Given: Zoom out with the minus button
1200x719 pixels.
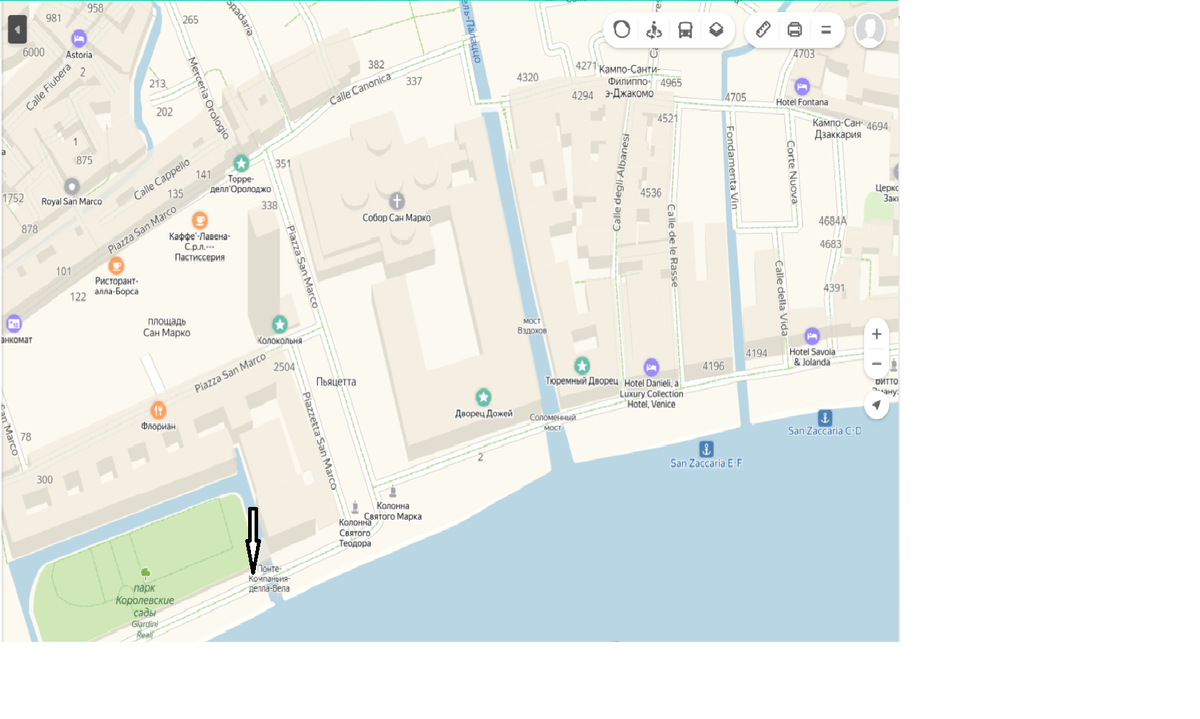Looking at the screenshot, I should click(877, 364).
